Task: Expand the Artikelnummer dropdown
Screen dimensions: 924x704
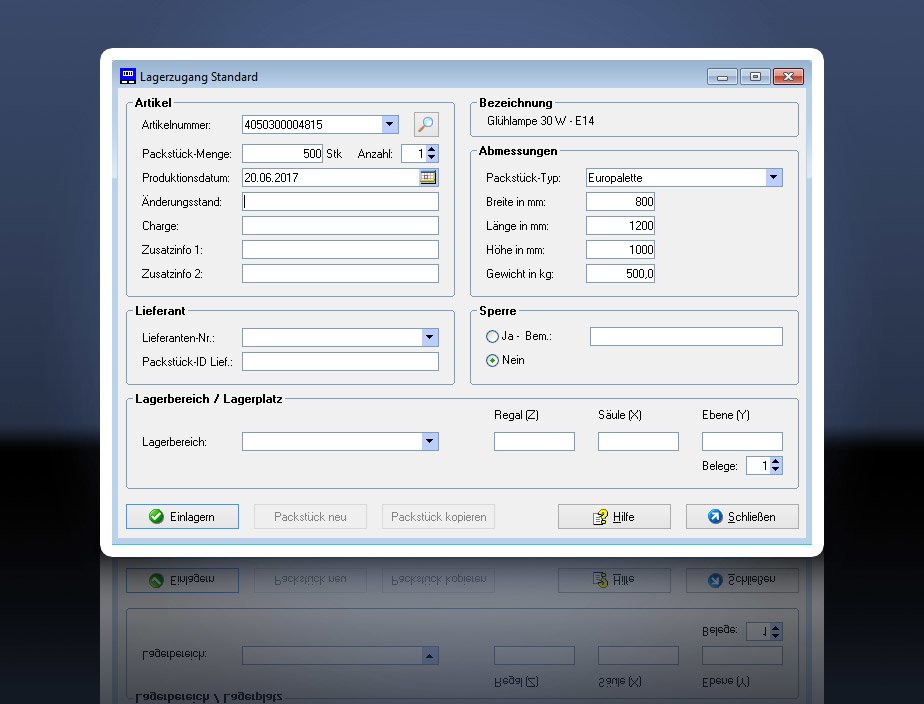Action: tap(389, 124)
